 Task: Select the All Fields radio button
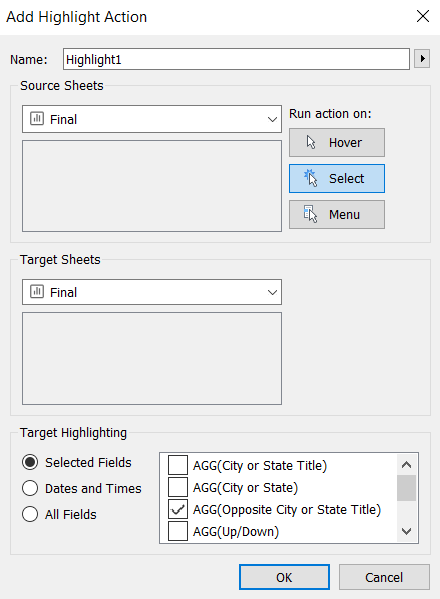[30, 514]
